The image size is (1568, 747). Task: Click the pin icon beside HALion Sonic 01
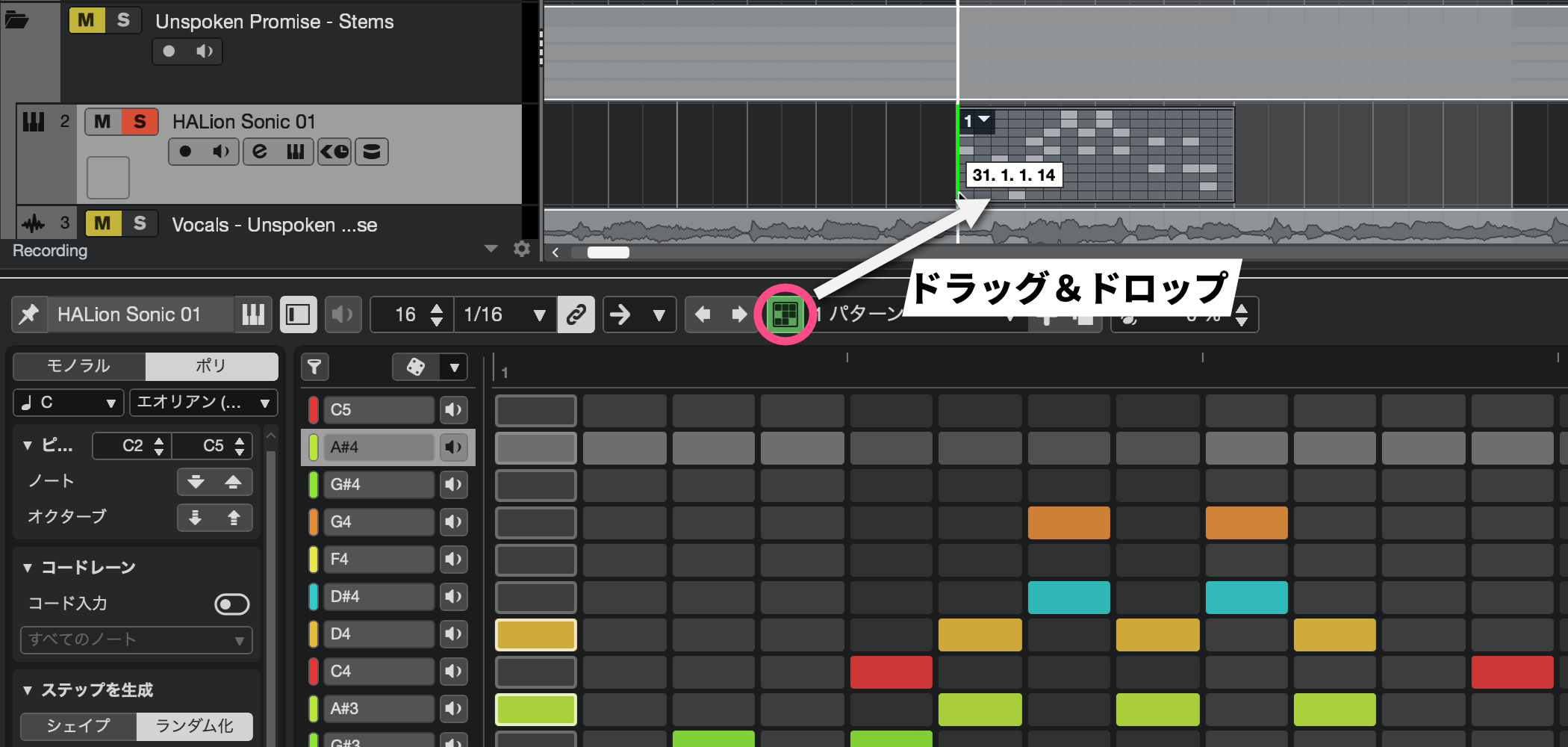click(29, 314)
